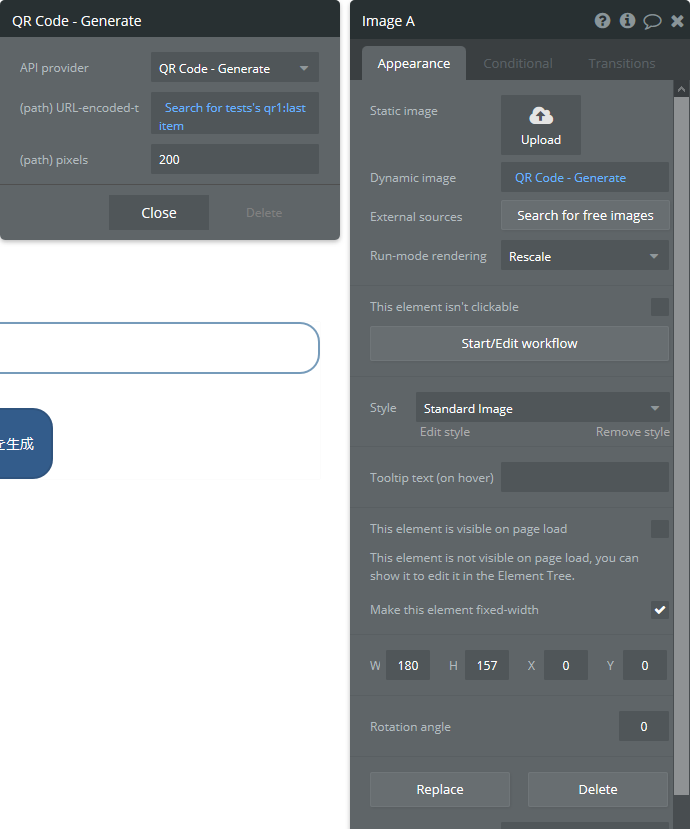The height and width of the screenshot is (829, 690).
Task: Click the scrollbar up arrow
Action: [682, 89]
